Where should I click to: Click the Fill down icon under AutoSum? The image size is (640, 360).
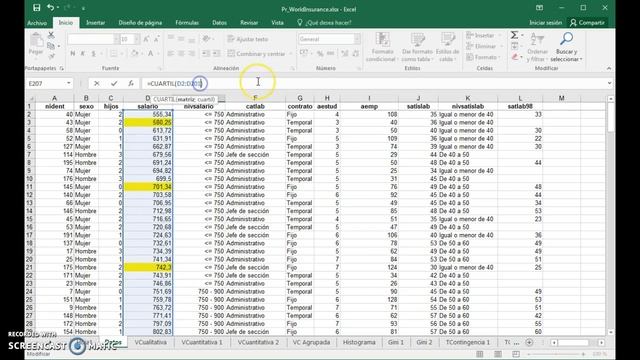515,46
